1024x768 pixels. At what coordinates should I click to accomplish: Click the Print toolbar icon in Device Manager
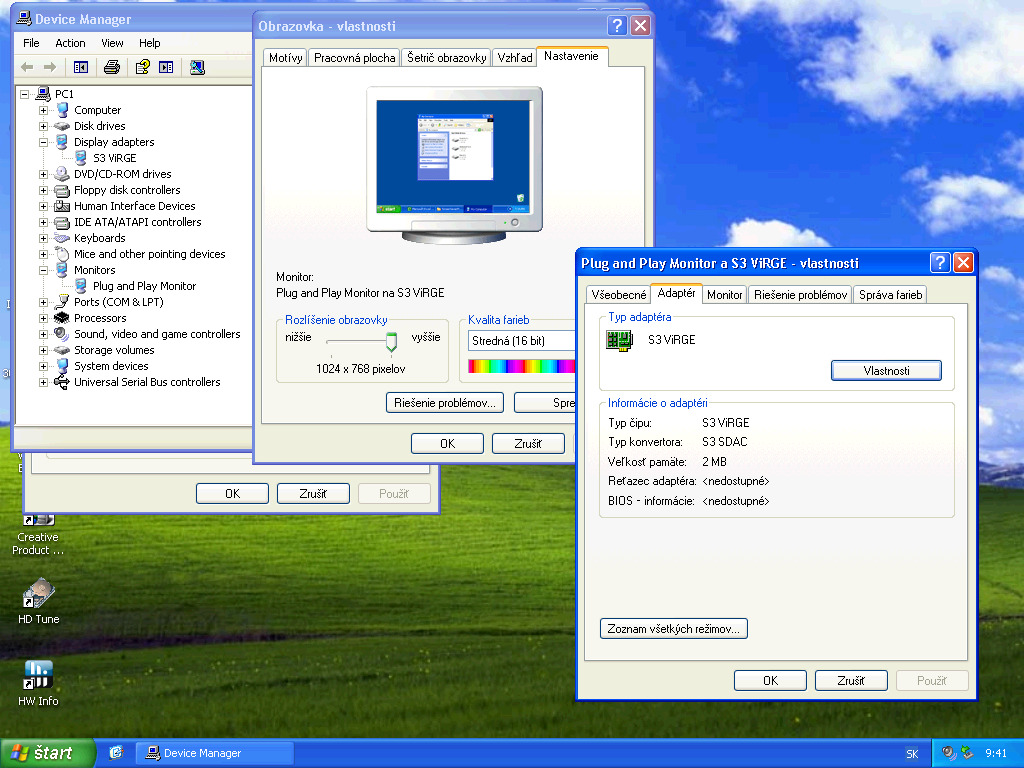coord(112,67)
